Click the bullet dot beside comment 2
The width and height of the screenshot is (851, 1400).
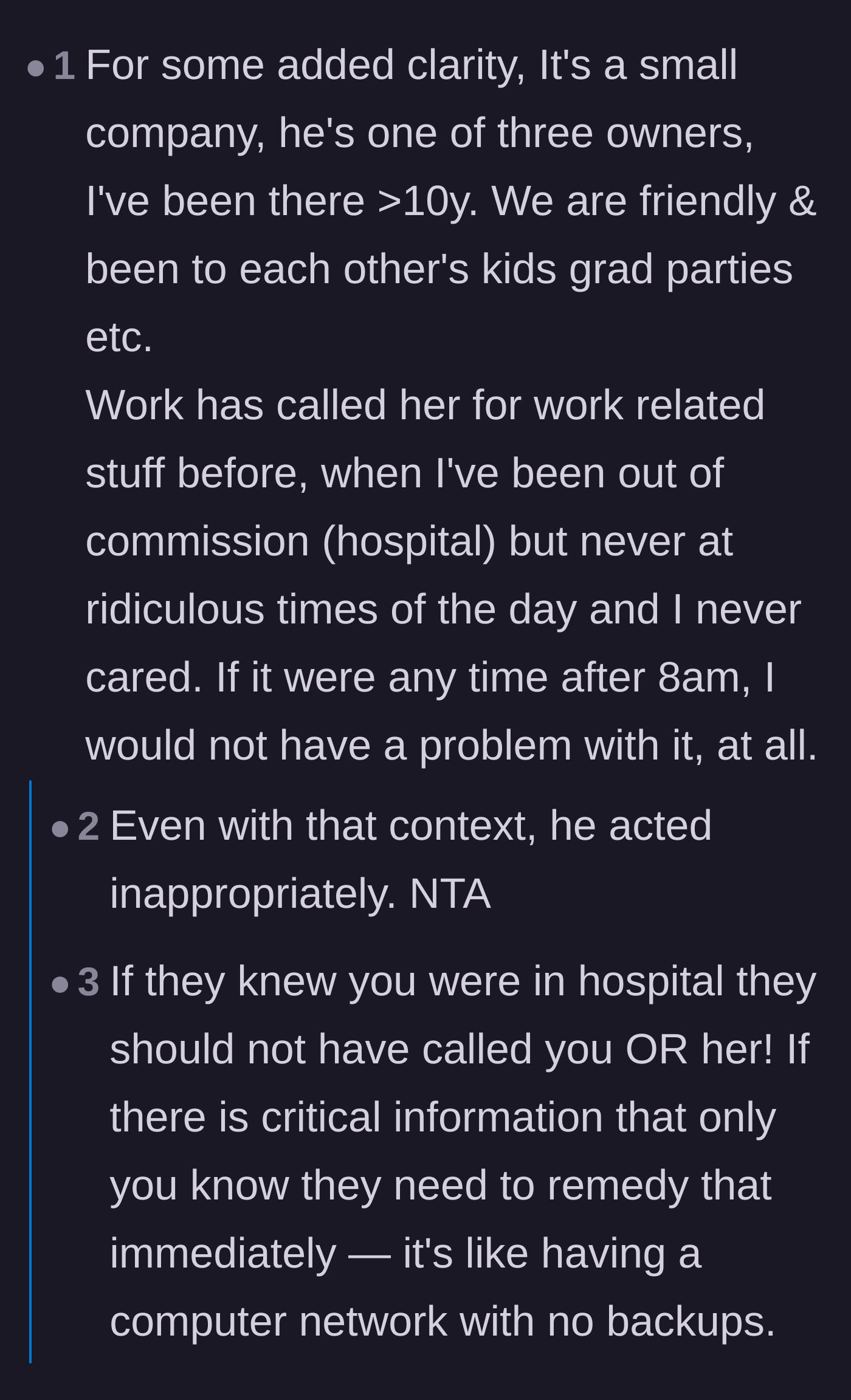click(x=60, y=828)
